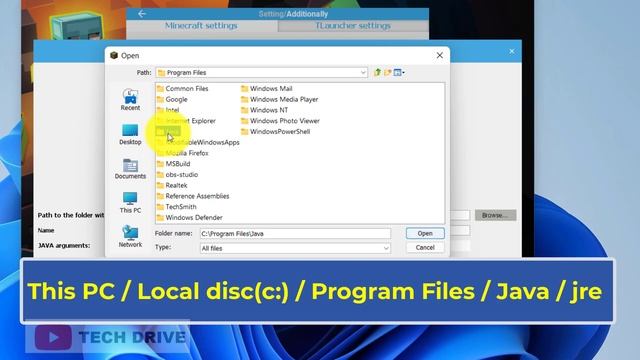This screenshot has height=360, width=640.
Task: Select Reference Assemblies folder
Action: tap(193, 196)
